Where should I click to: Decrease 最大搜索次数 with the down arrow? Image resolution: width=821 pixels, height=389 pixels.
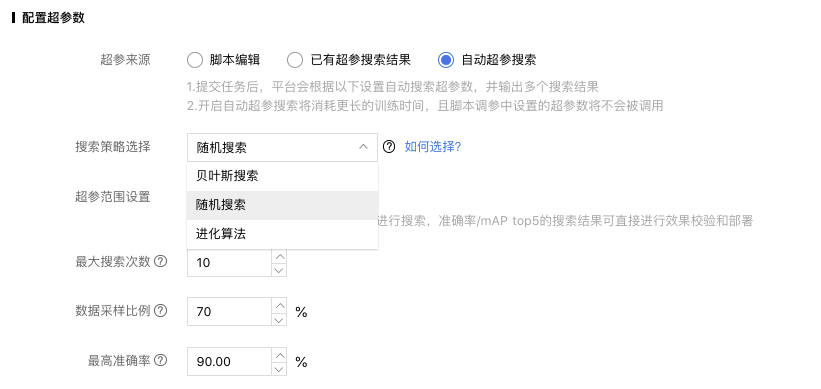pyautogui.click(x=280, y=270)
